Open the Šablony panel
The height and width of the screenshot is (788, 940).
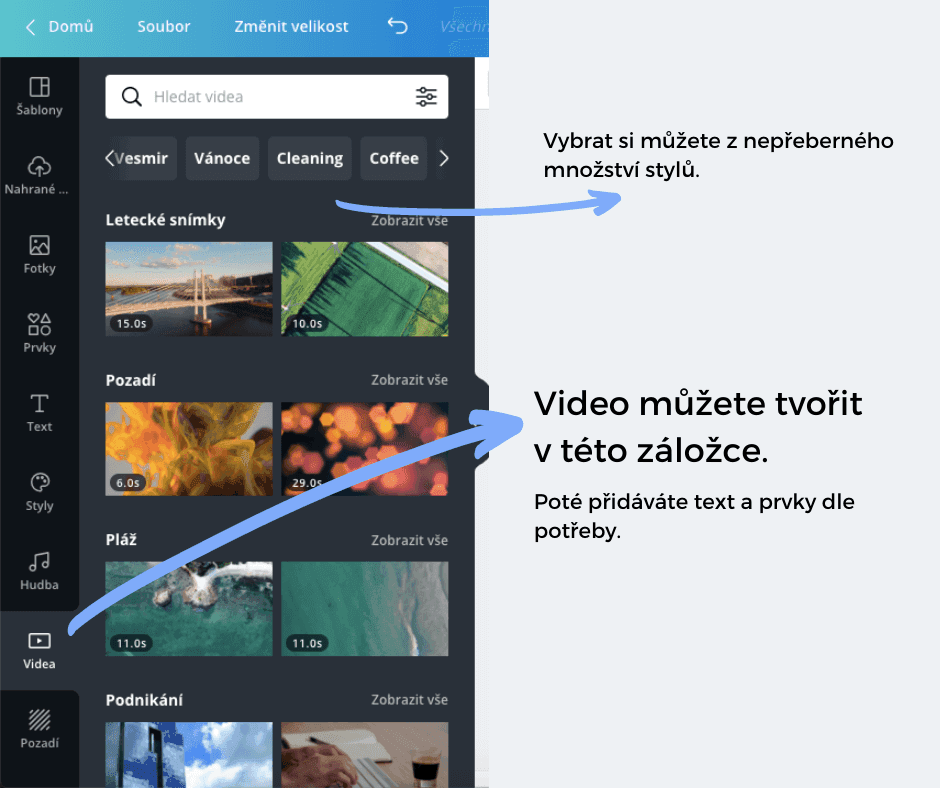[x=39, y=95]
